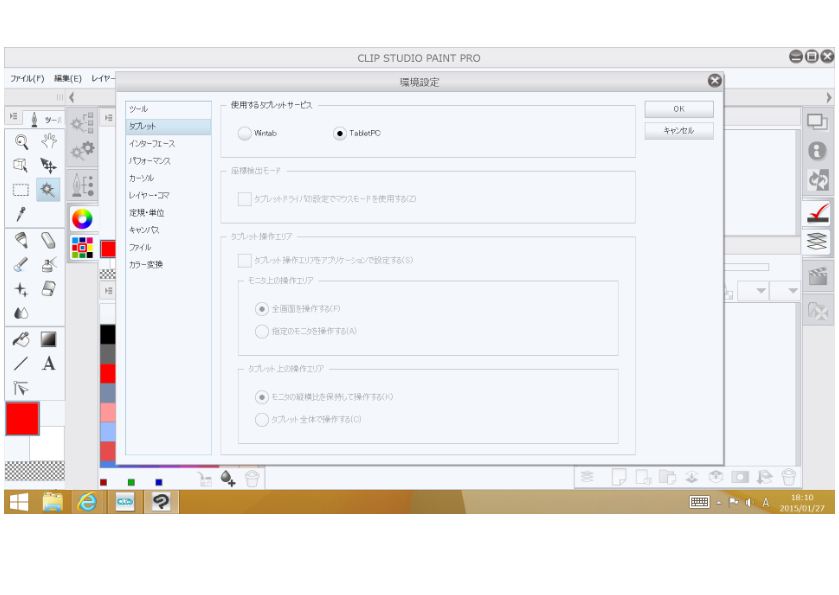Click the Animation clapperboard panel icon
The height and width of the screenshot is (595, 839).
click(818, 276)
